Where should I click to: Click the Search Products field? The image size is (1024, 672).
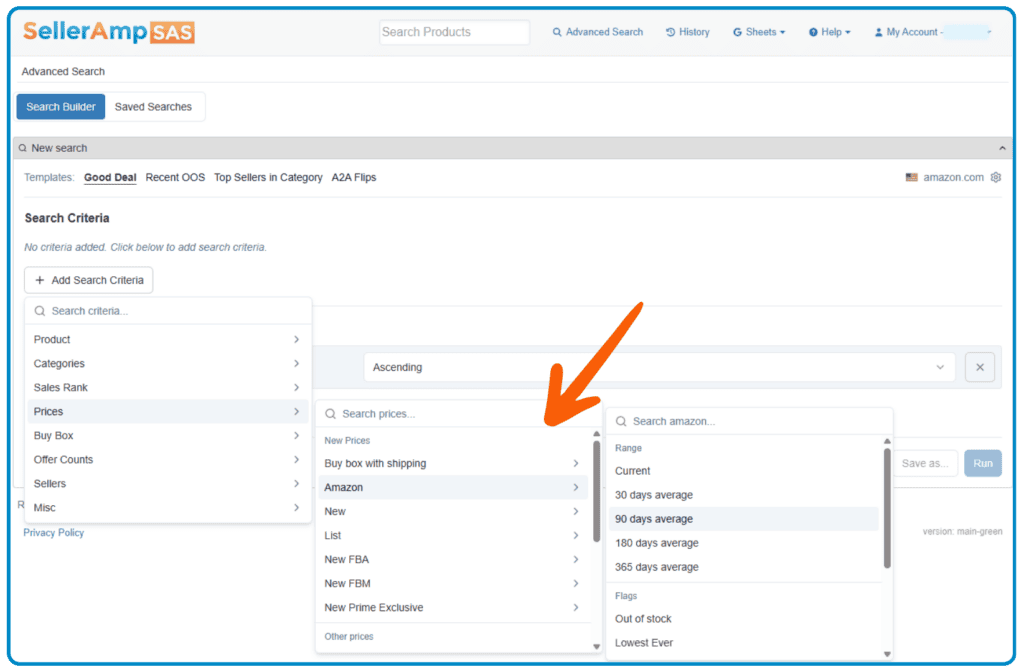(x=454, y=32)
